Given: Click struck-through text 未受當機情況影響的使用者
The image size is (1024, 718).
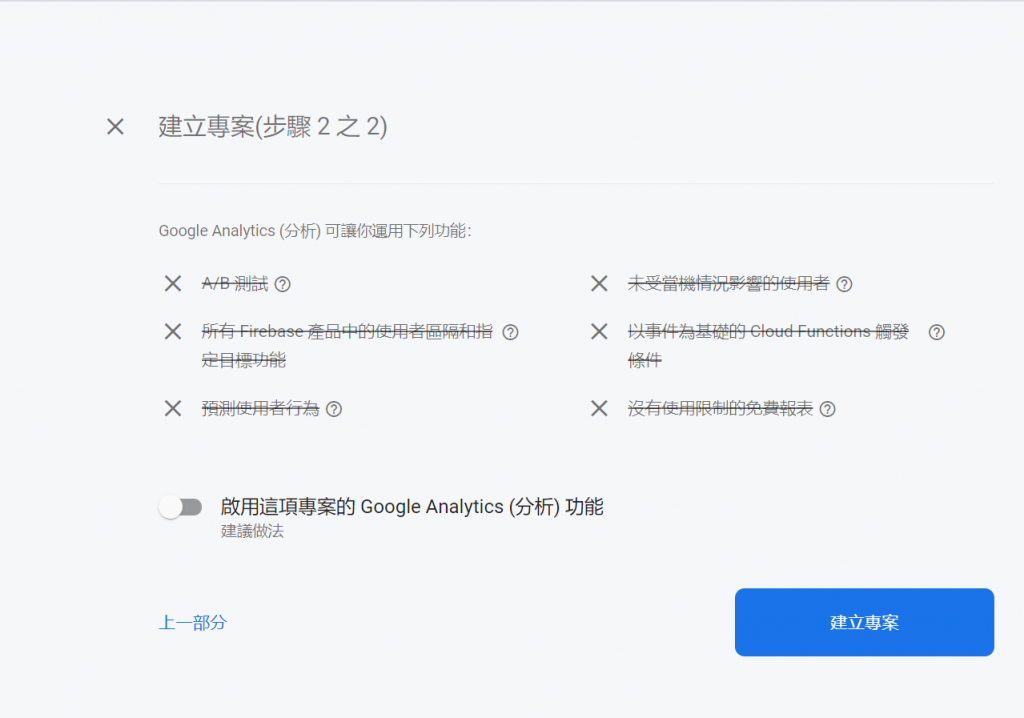Looking at the screenshot, I should coord(729,284).
